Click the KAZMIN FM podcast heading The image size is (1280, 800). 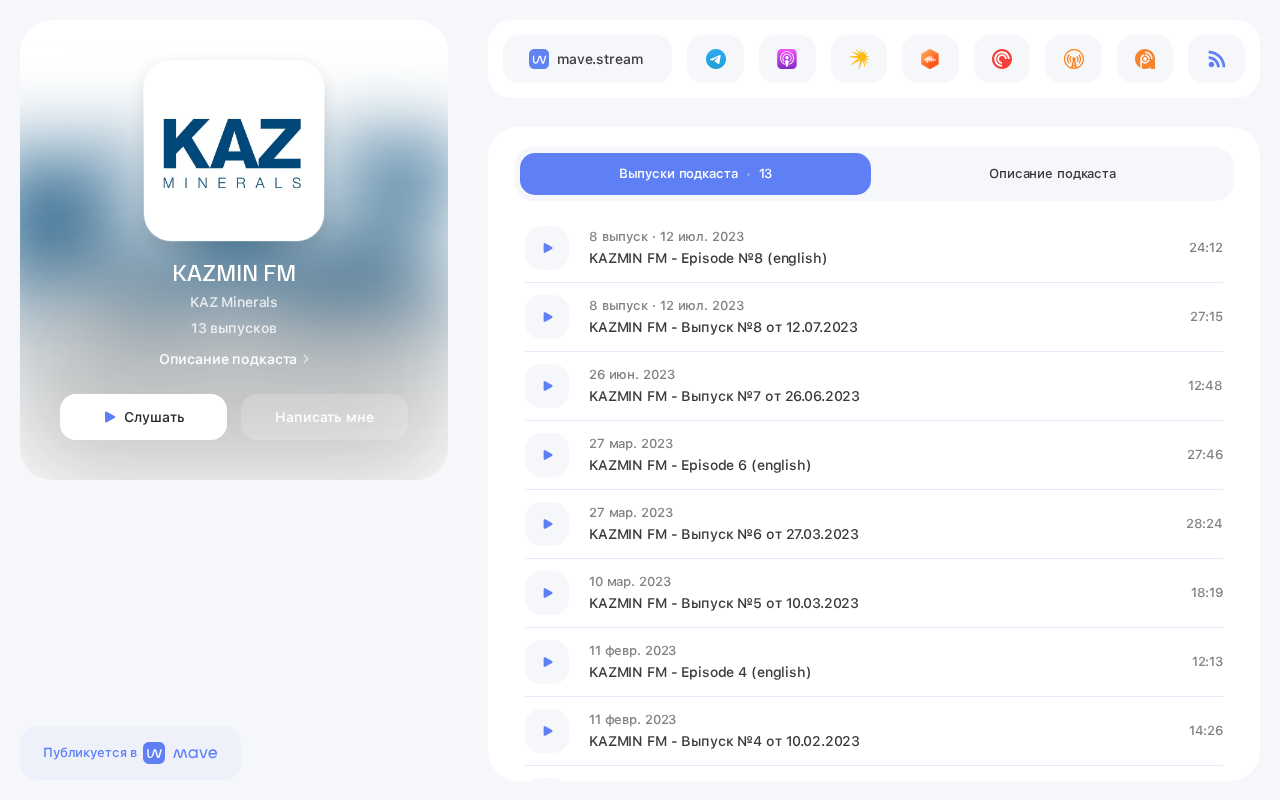(x=234, y=273)
